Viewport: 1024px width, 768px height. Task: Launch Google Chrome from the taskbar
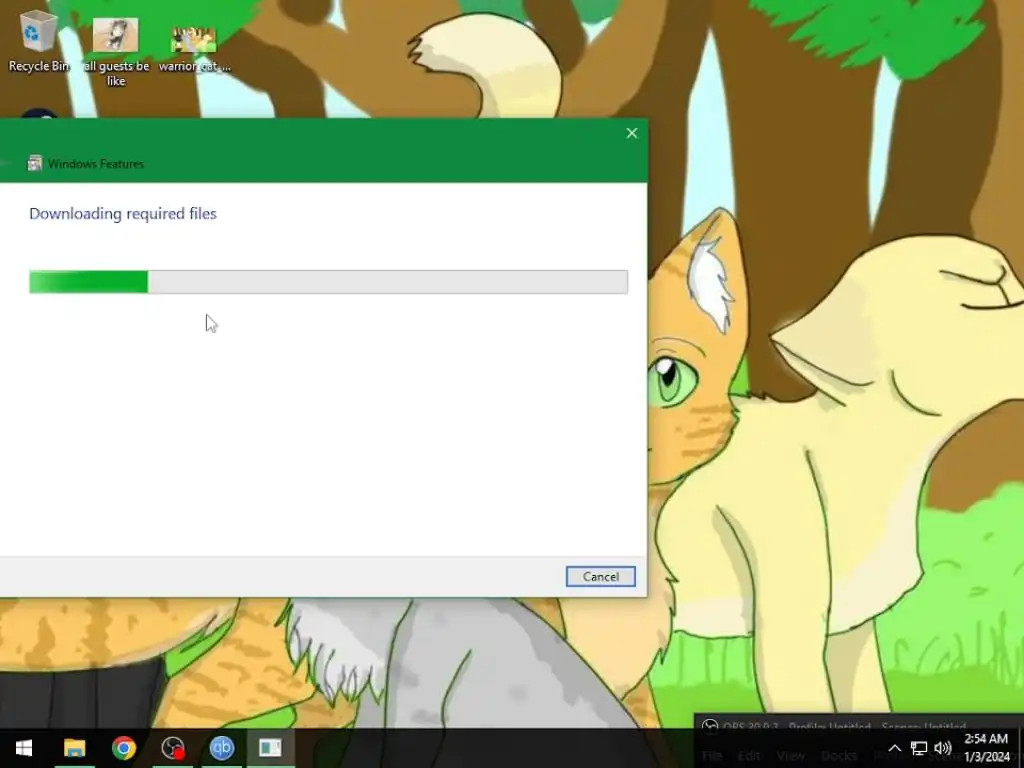pyautogui.click(x=123, y=748)
